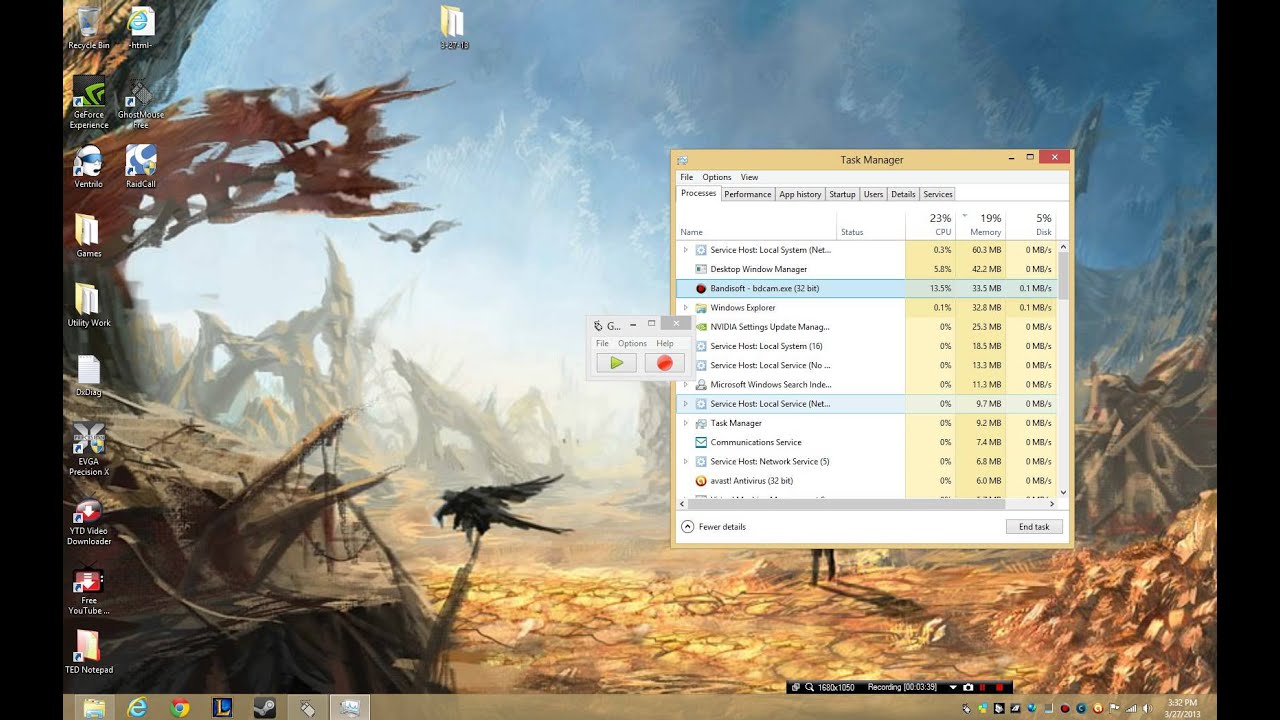The width and height of the screenshot is (1280, 720).
Task: Switch to the Services tab
Action: point(938,194)
